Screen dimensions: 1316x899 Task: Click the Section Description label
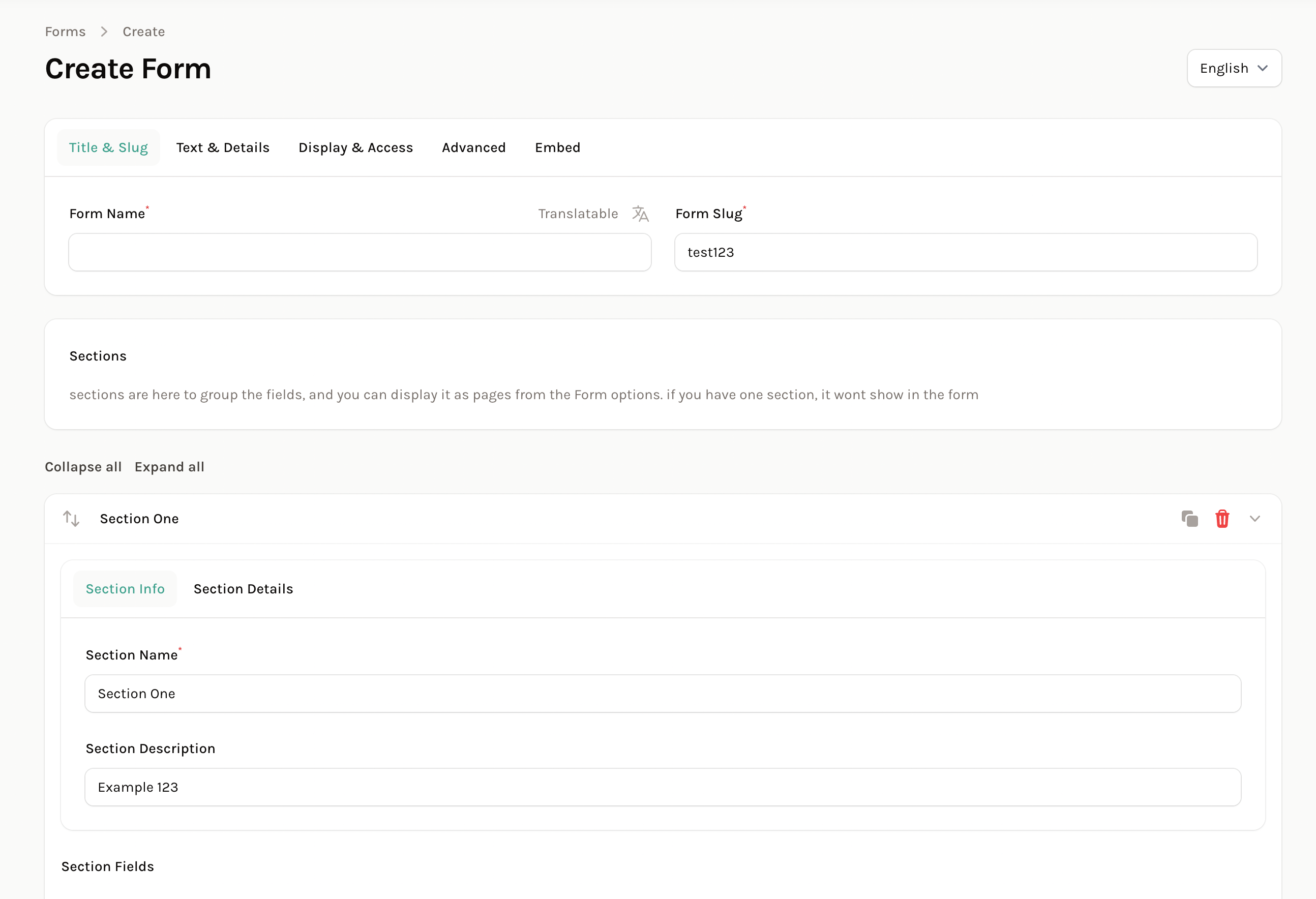[150, 748]
